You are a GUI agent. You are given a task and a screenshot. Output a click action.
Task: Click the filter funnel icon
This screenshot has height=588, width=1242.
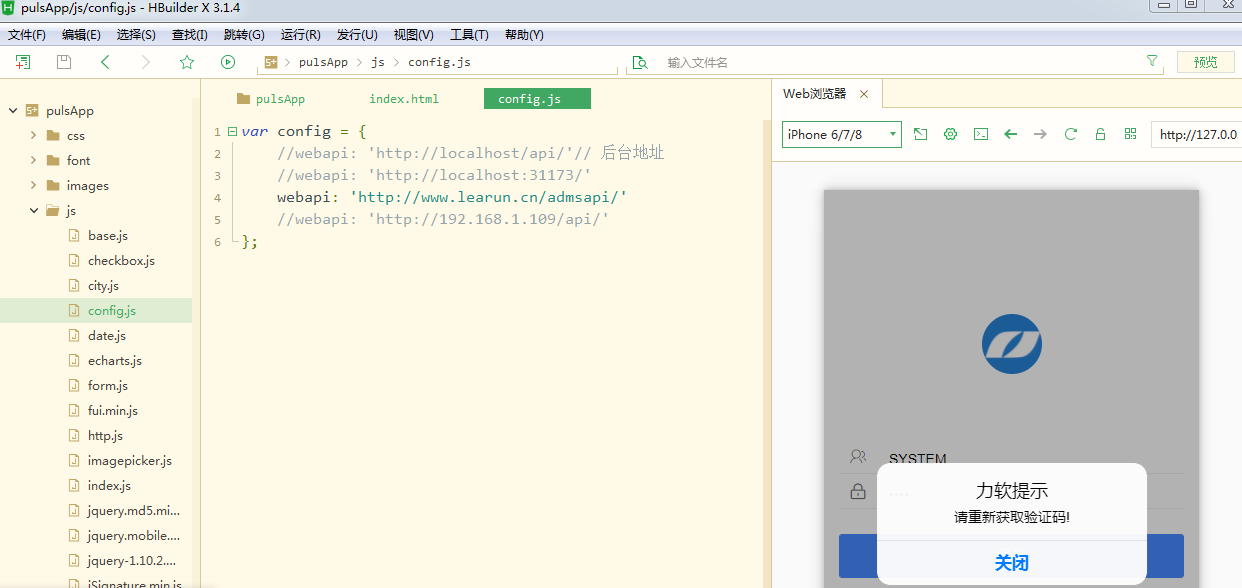tap(1152, 61)
